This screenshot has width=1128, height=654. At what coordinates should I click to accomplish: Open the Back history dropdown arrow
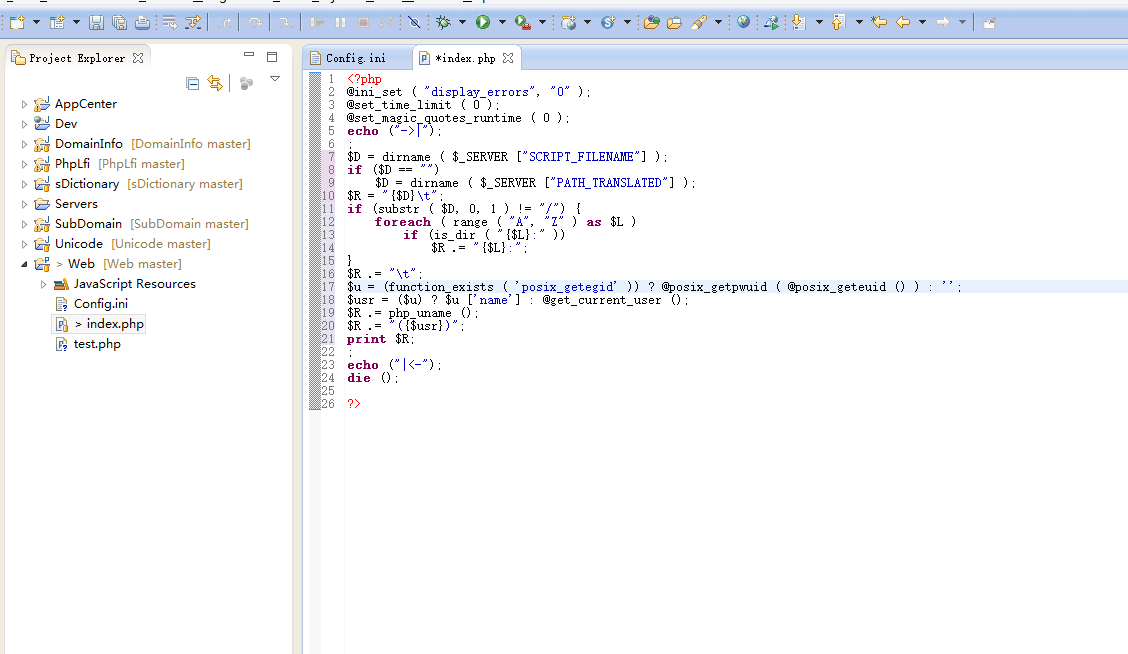coord(922,22)
